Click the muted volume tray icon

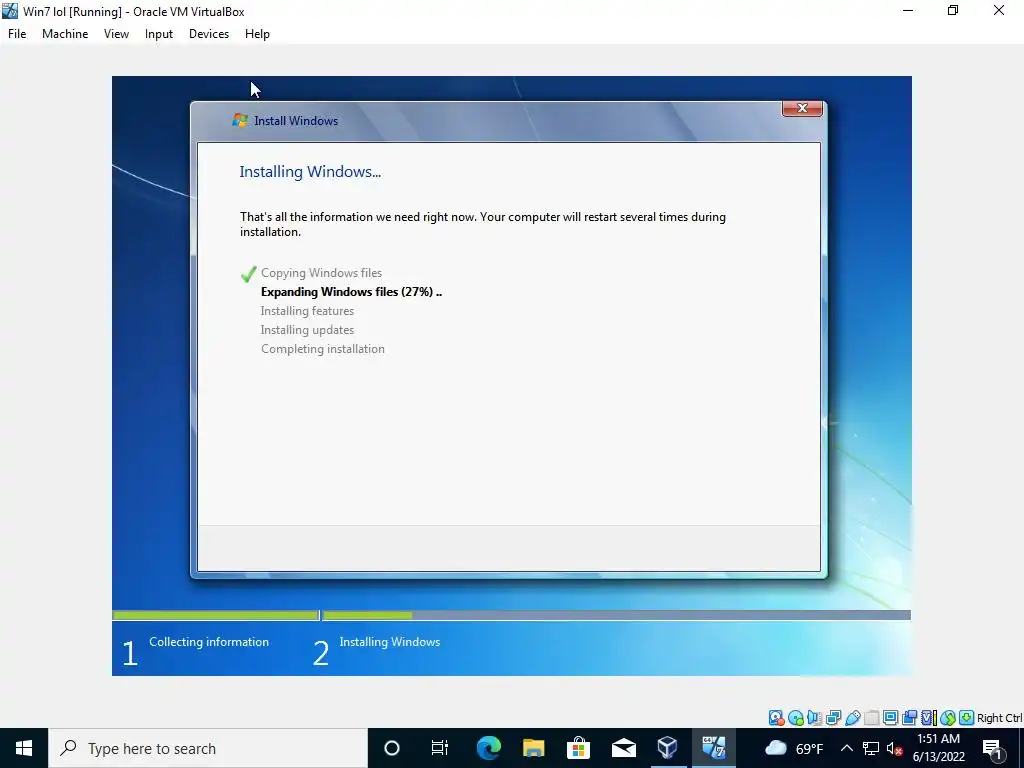[x=893, y=748]
